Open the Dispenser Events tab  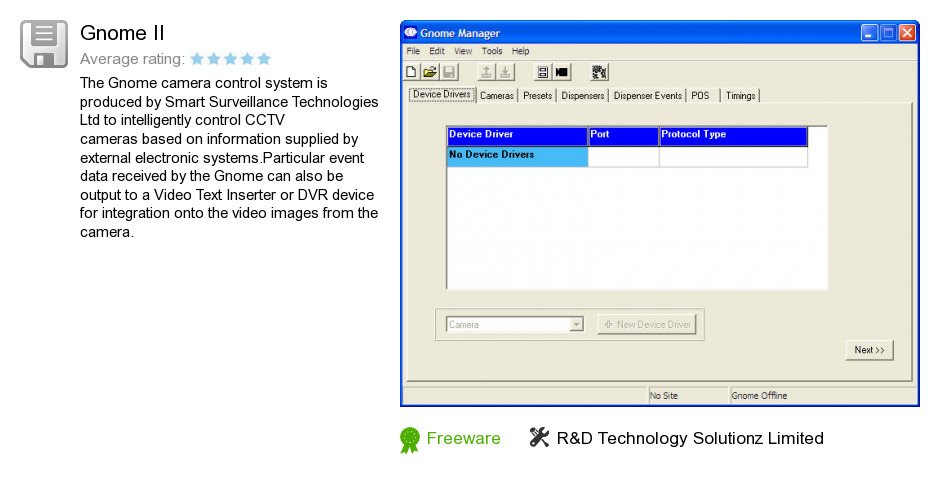(647, 95)
